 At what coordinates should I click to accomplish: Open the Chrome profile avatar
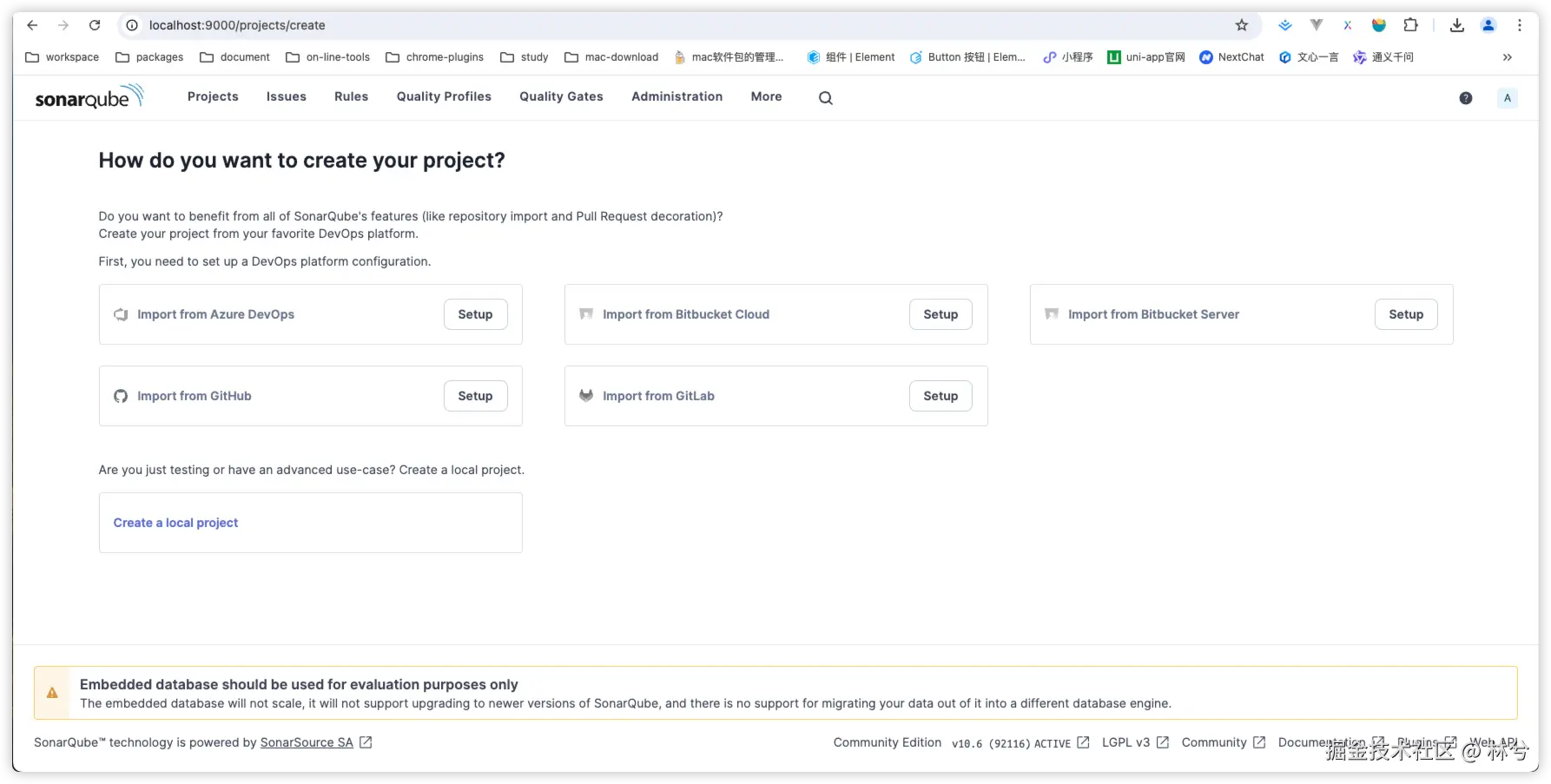click(1488, 25)
